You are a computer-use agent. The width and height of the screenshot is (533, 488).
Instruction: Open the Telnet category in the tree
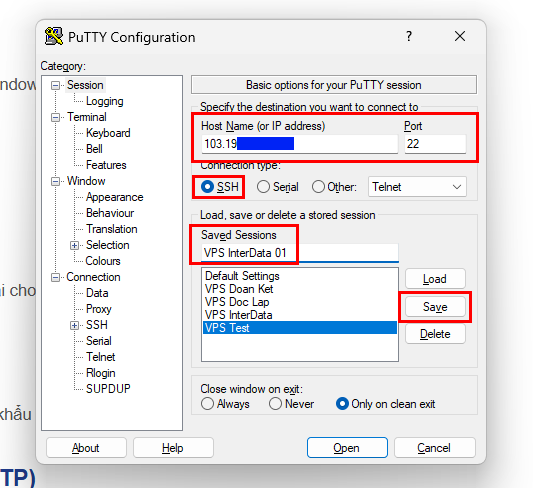[x=101, y=357]
